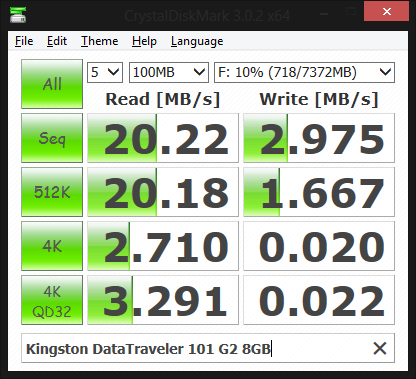Open the Language menu

coord(197,41)
